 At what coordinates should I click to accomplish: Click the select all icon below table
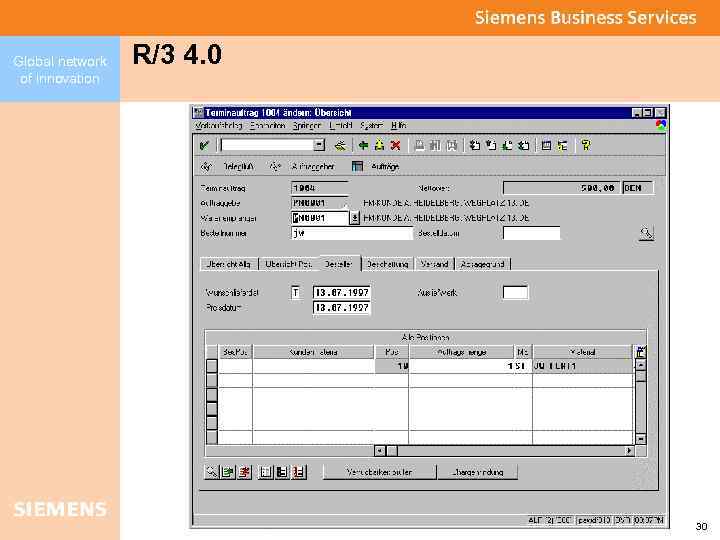266,472
